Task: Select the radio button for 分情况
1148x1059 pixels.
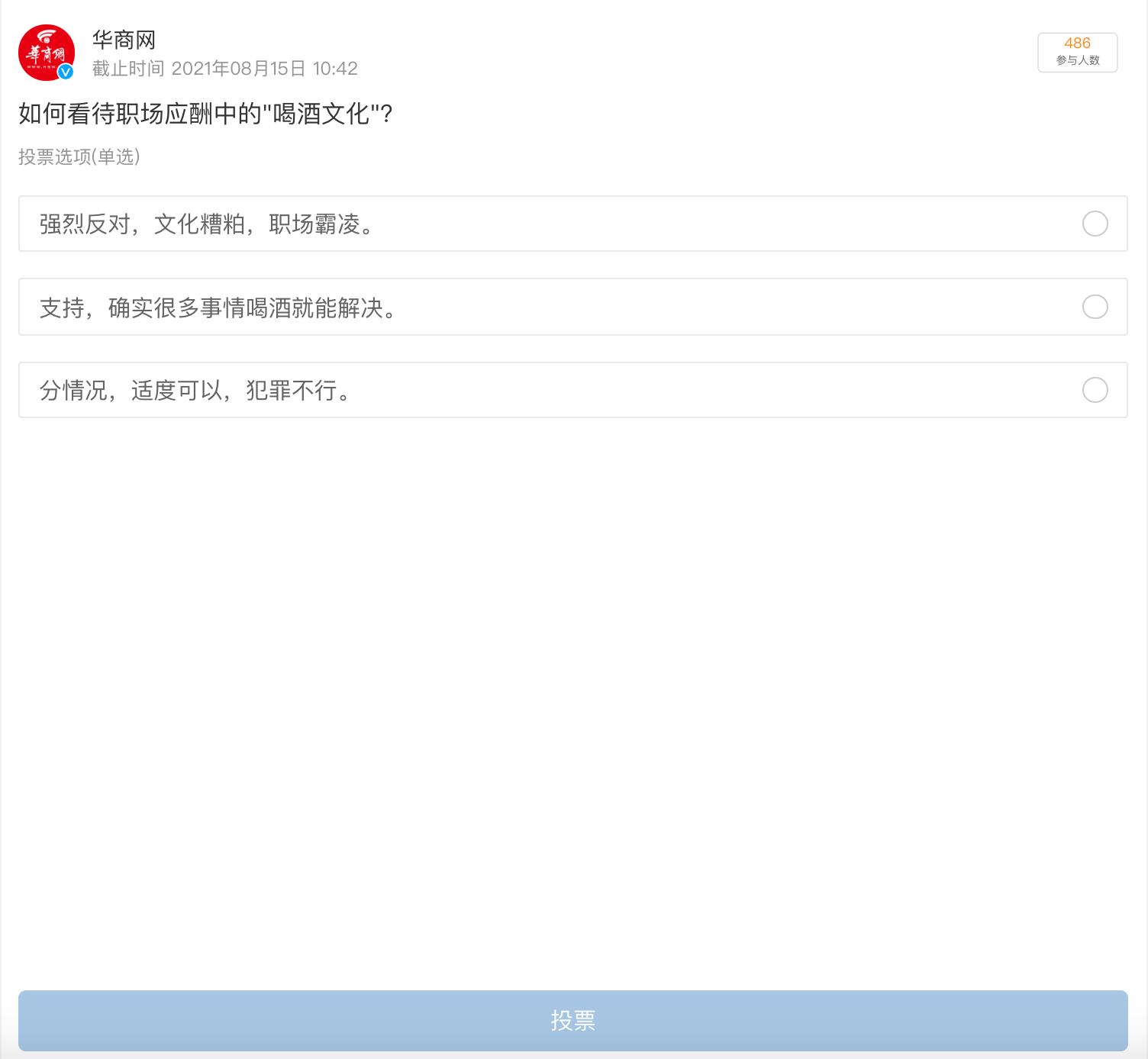Action: tap(1095, 390)
